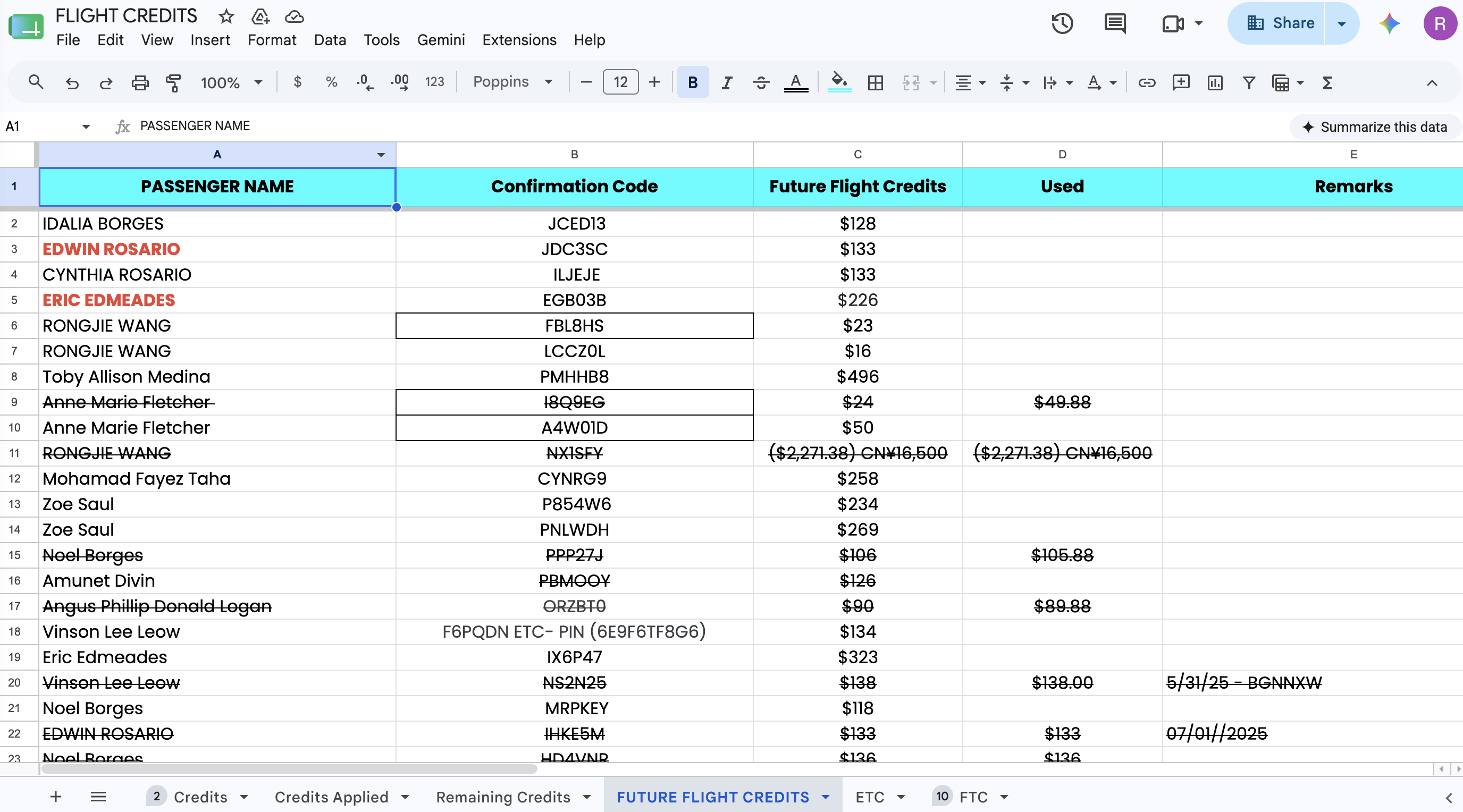Open the Share options dropdown arrow
The image size is (1463, 812).
point(1341,23)
